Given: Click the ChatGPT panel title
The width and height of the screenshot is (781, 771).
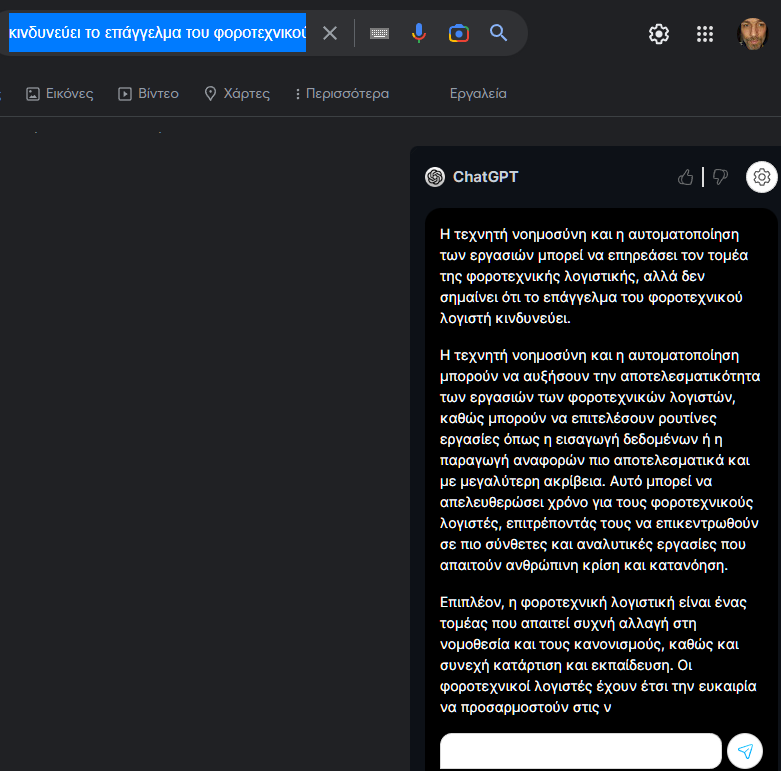Looking at the screenshot, I should pos(486,177).
